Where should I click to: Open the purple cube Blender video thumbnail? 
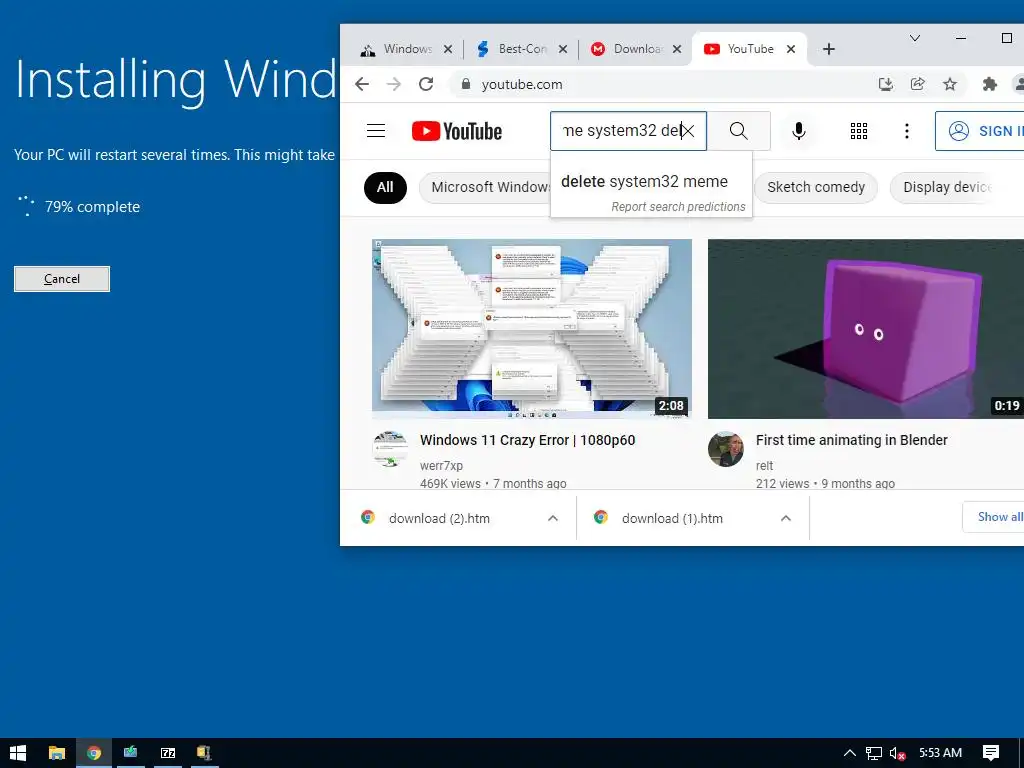point(866,328)
